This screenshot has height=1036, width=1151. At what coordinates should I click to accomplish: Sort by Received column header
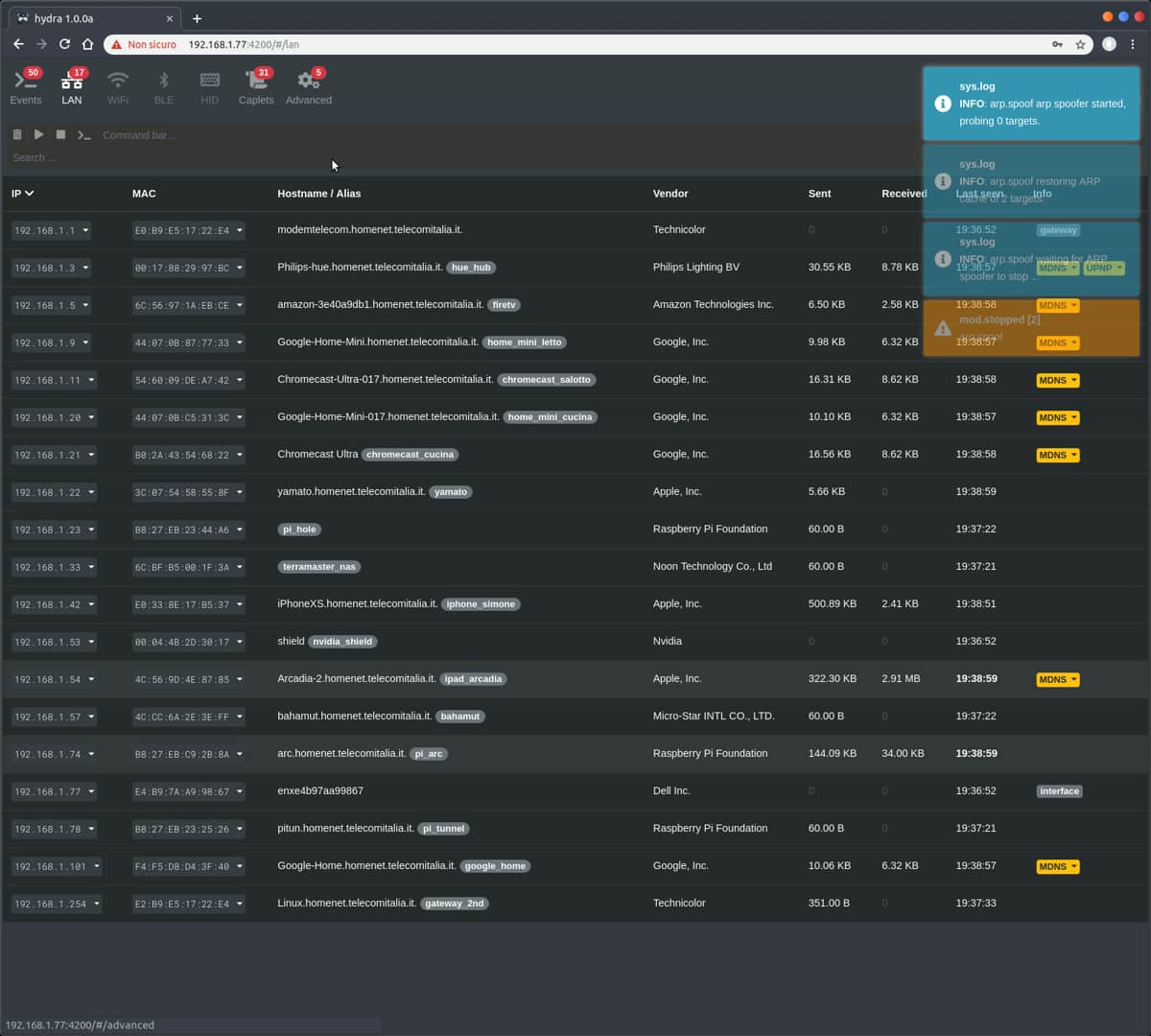(904, 194)
